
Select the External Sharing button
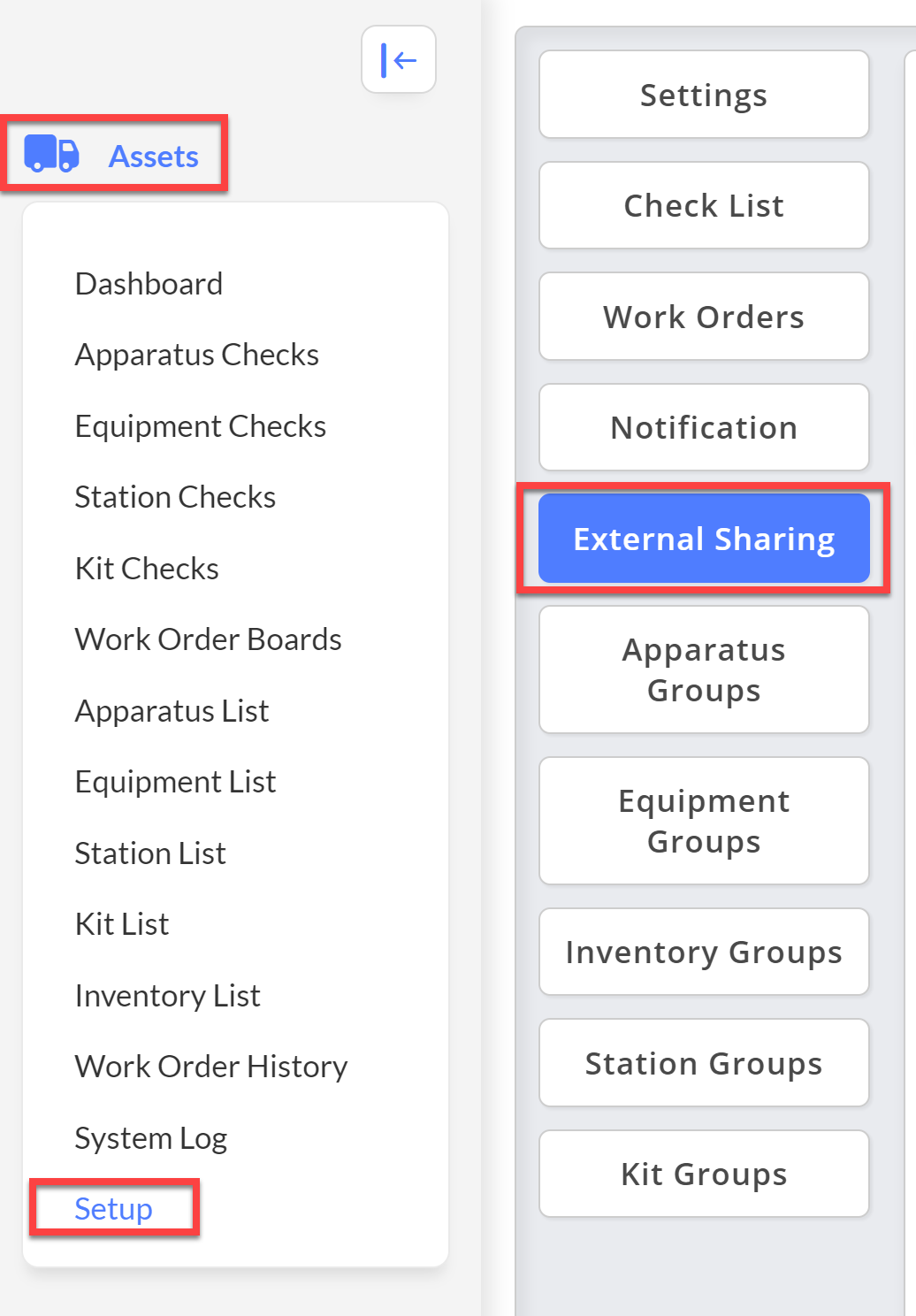point(704,539)
